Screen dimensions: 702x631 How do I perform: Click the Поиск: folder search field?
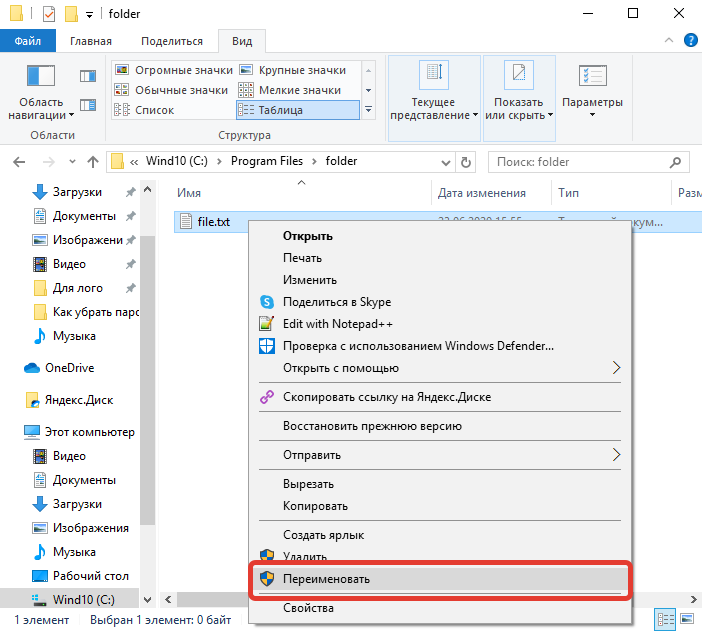[x=589, y=162]
